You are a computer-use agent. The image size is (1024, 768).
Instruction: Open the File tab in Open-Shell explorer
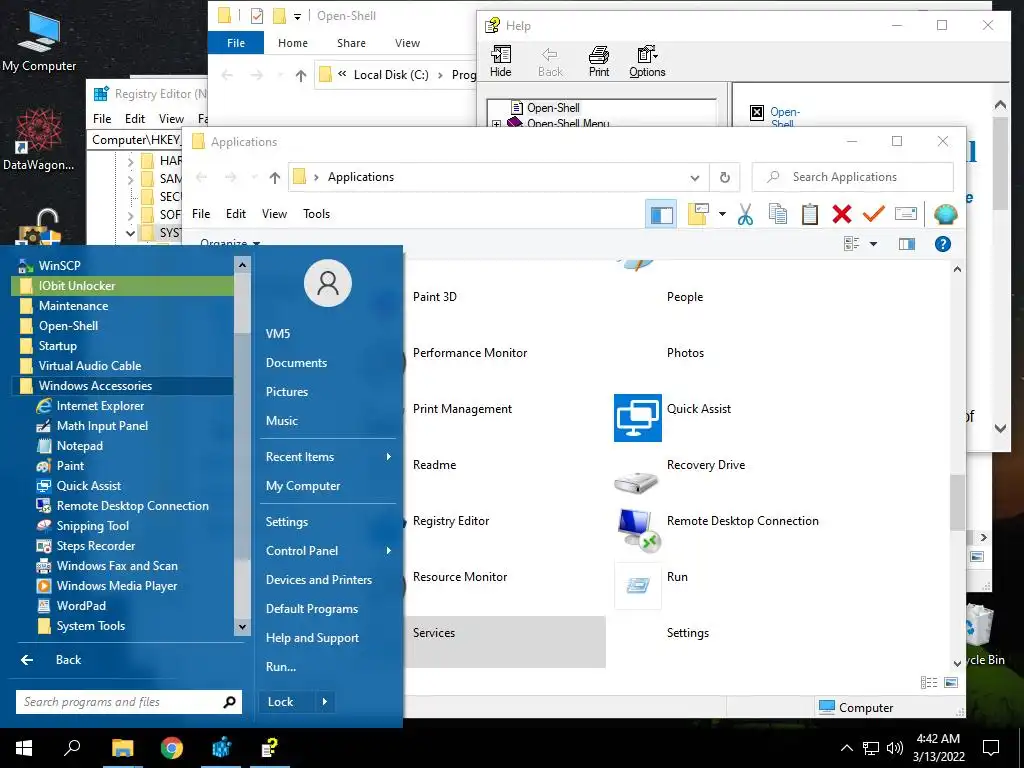point(236,43)
